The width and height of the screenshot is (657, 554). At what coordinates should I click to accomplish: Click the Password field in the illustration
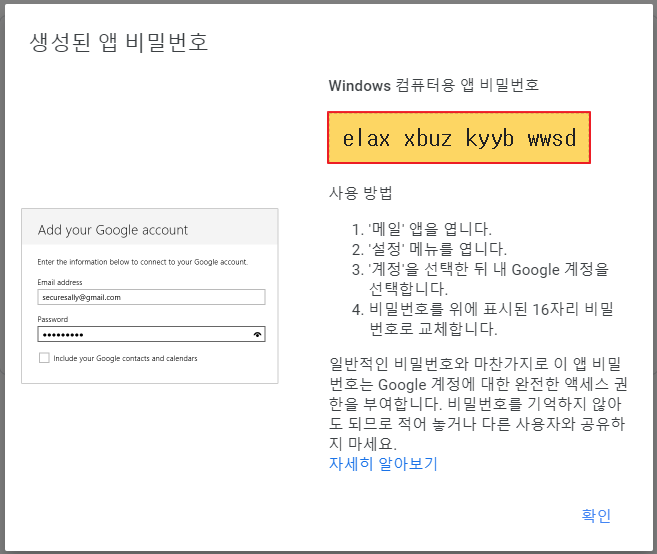pyautogui.click(x=151, y=334)
